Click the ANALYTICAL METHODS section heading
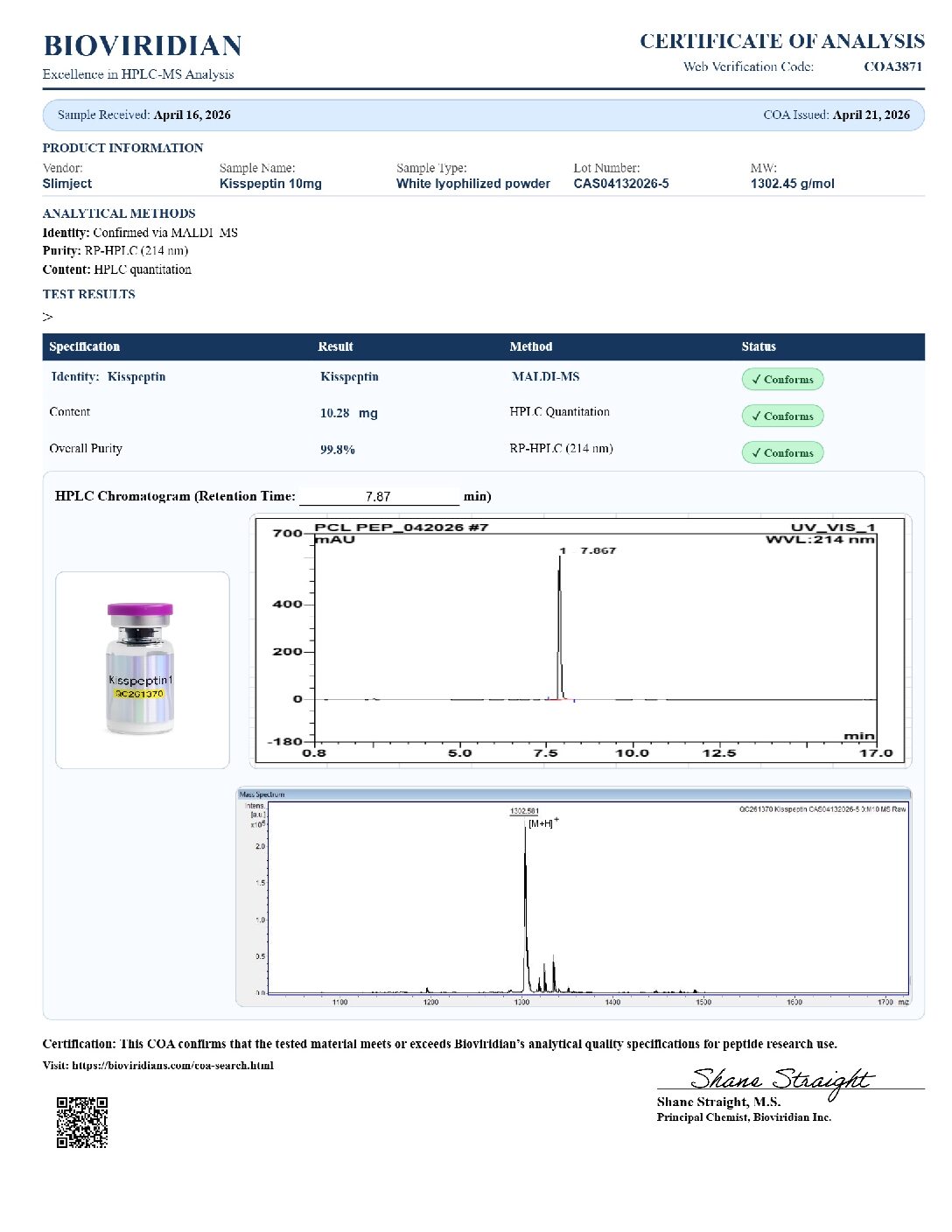This screenshot has width=952, height=1232. click(119, 213)
